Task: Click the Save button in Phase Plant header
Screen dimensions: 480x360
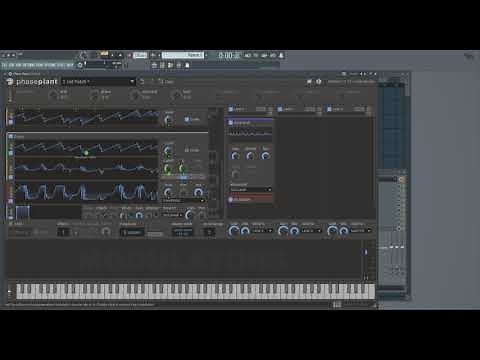Action: coord(166,82)
